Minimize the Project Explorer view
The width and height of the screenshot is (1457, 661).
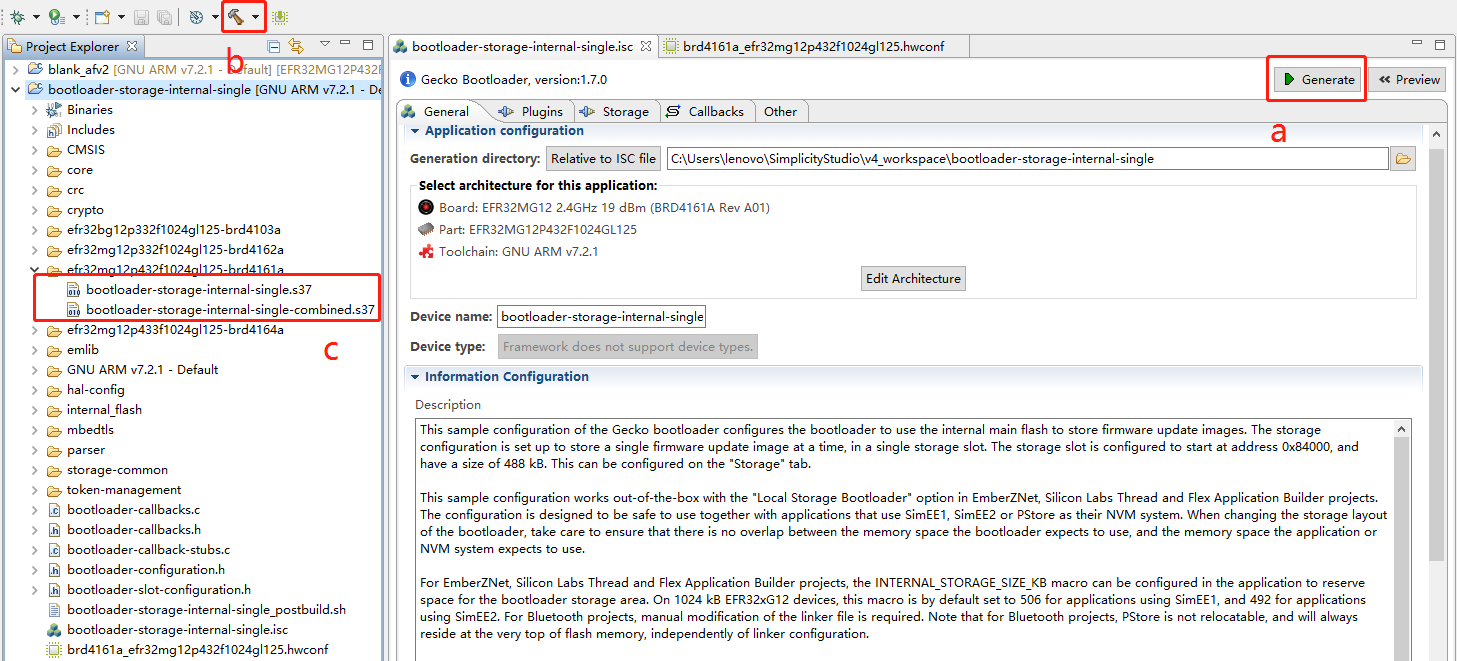(346, 44)
